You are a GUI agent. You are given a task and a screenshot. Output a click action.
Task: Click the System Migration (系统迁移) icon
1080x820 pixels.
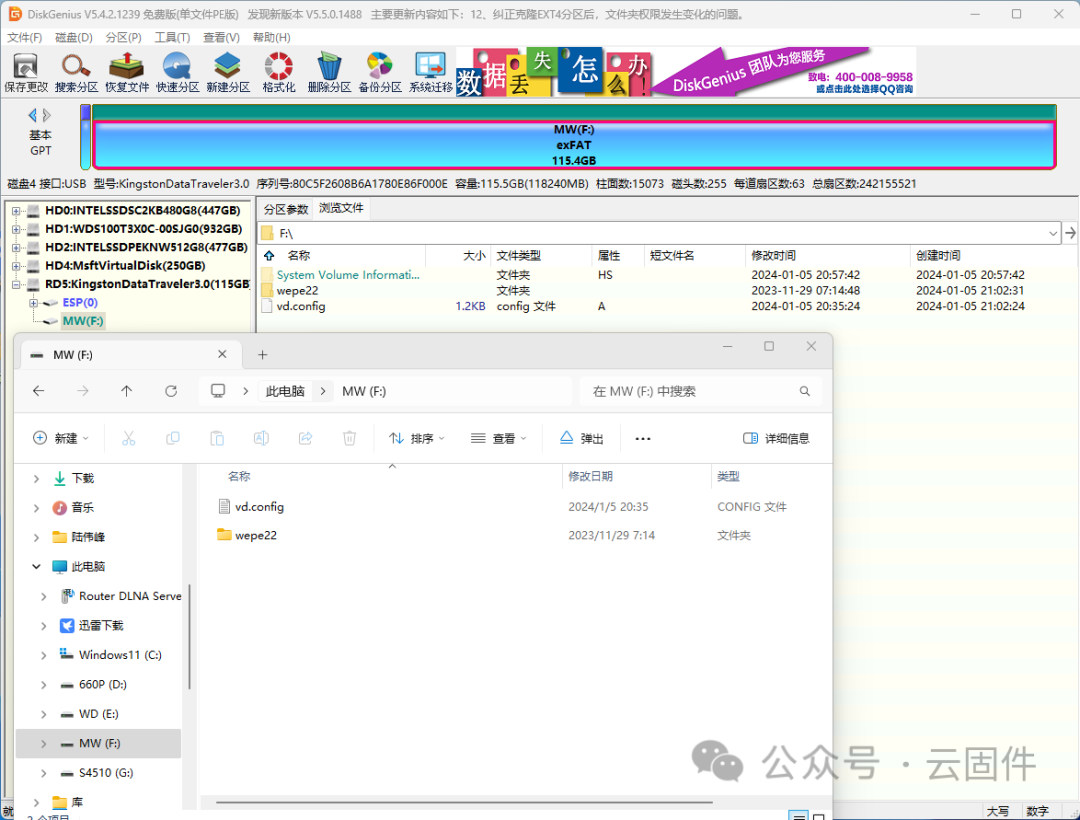pos(430,72)
